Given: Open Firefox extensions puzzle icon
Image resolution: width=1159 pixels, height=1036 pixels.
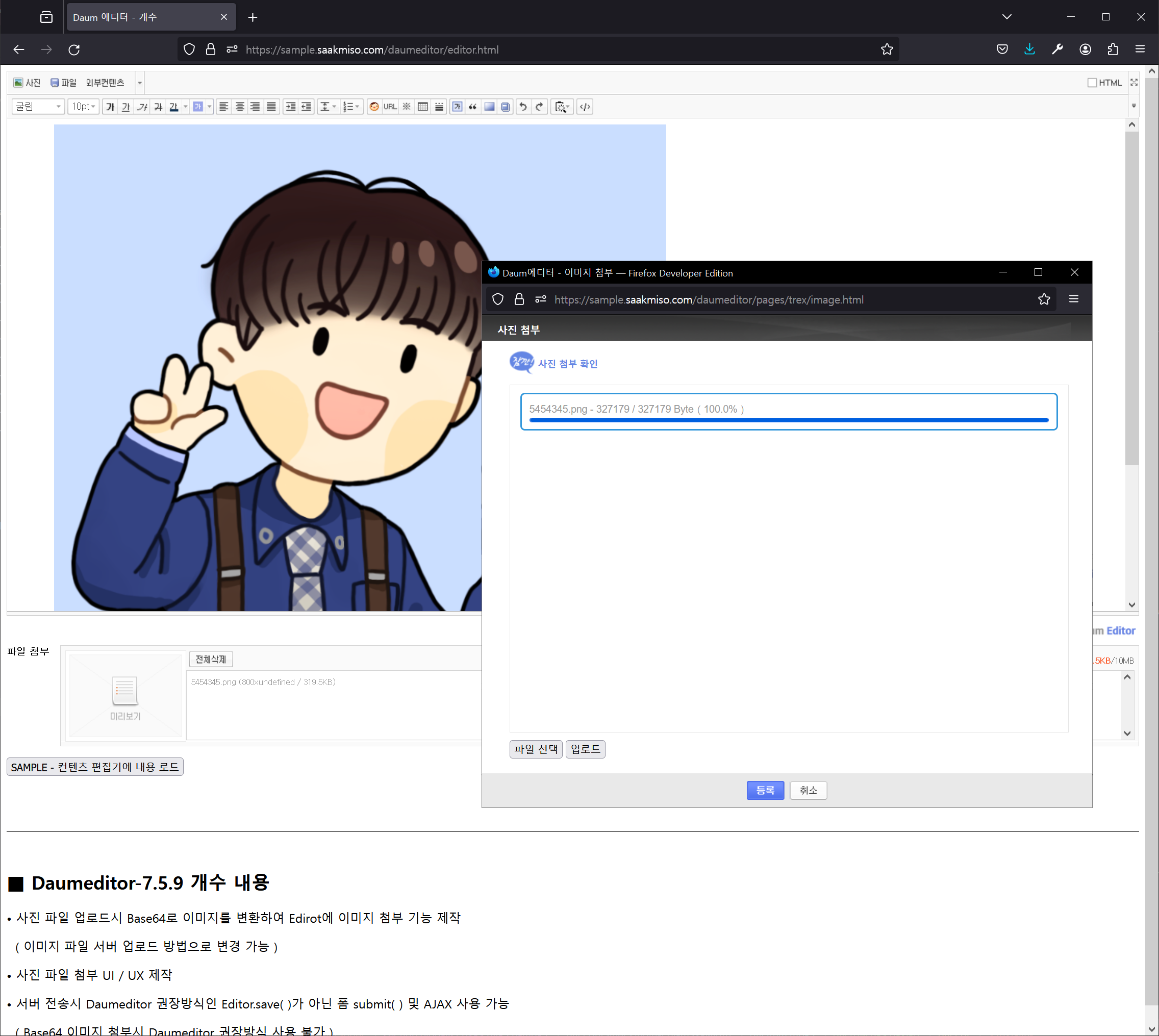Looking at the screenshot, I should point(1113,49).
